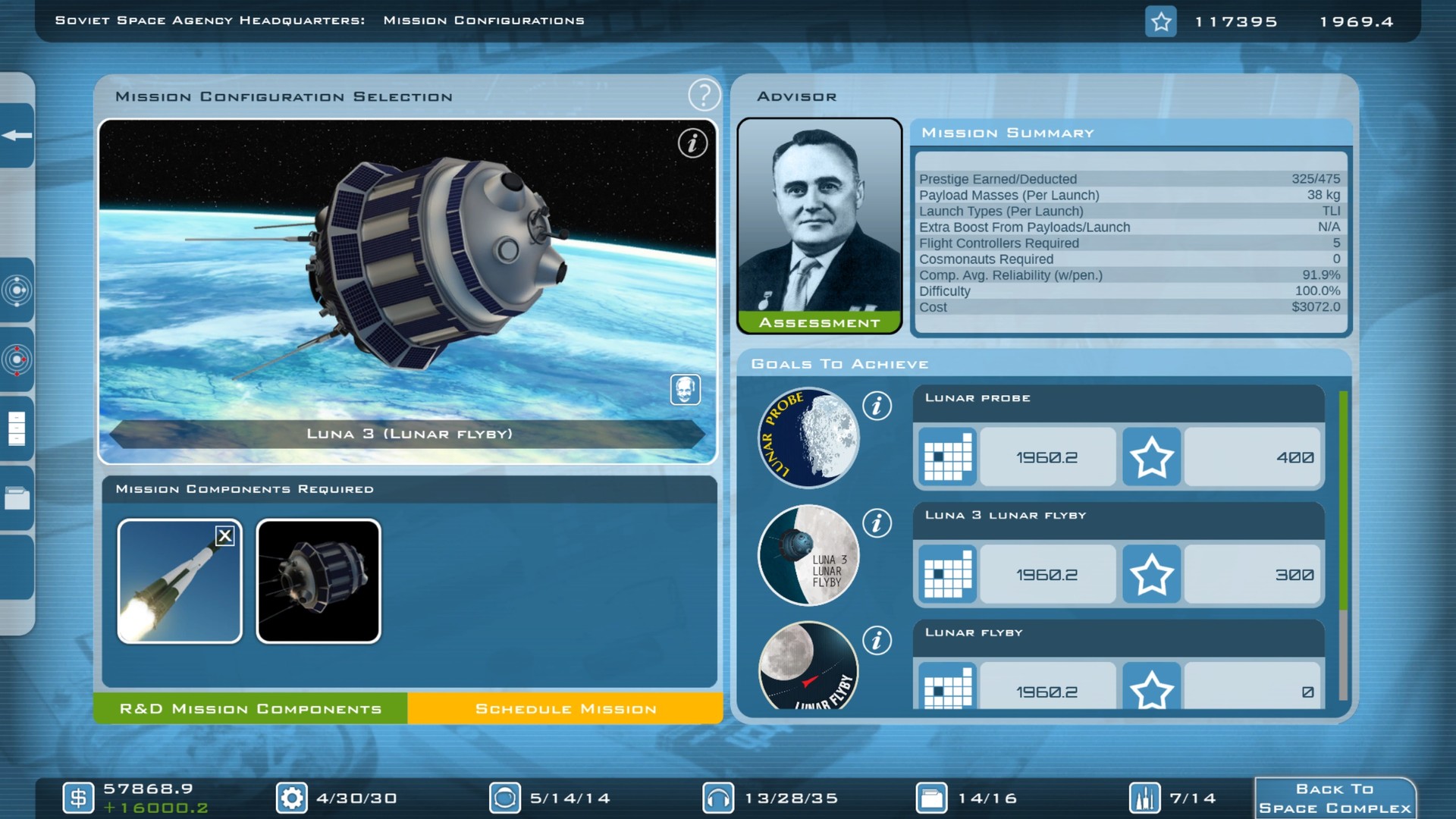Open the help question mark on Mission Configuration Selection
The width and height of the screenshot is (1456, 819).
click(x=705, y=95)
